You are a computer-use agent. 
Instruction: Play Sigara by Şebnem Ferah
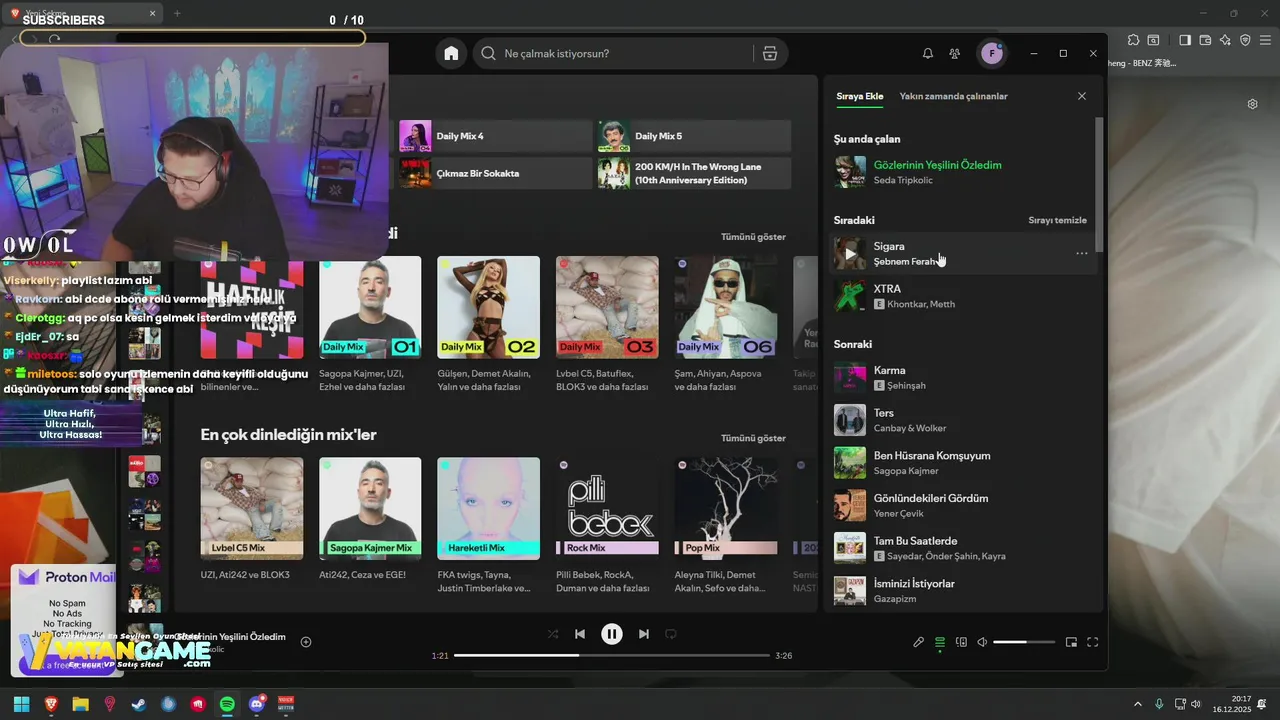pos(850,254)
